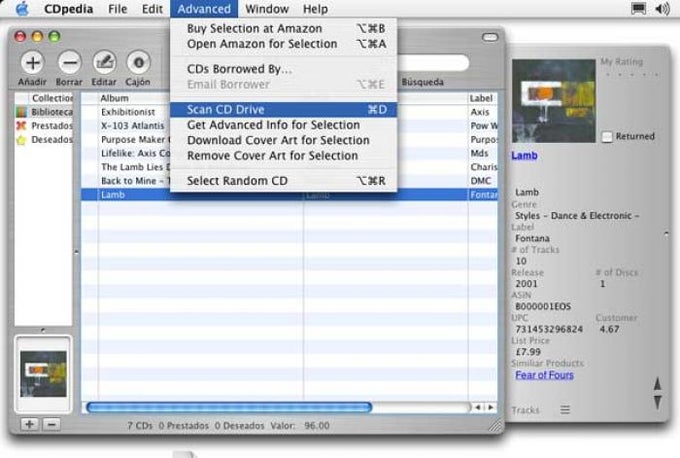This screenshot has height=458, width=680.
Task: Select the Lamb album row
Action: click(x=289, y=195)
